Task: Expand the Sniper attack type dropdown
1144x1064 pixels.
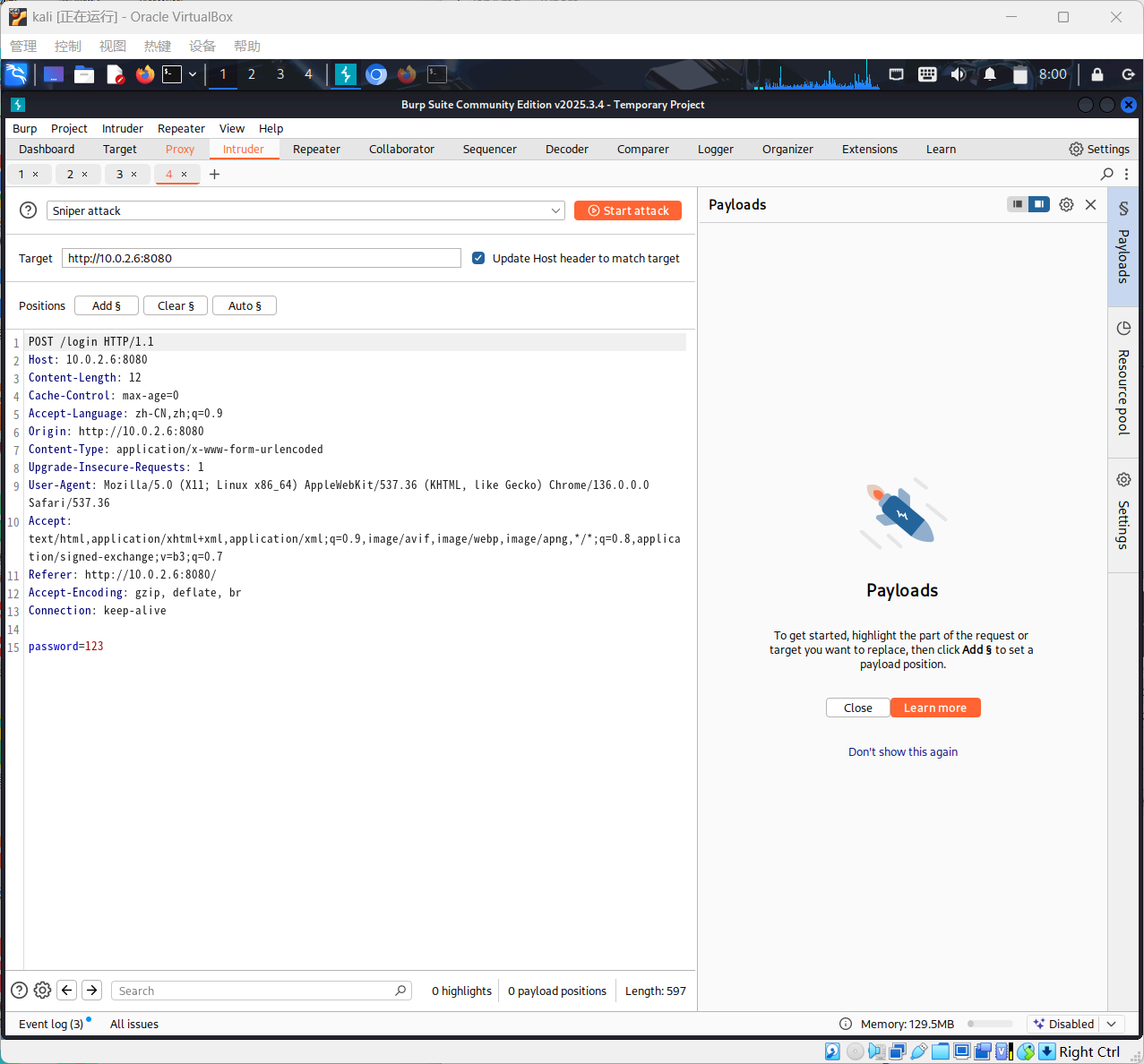Action: (x=555, y=210)
